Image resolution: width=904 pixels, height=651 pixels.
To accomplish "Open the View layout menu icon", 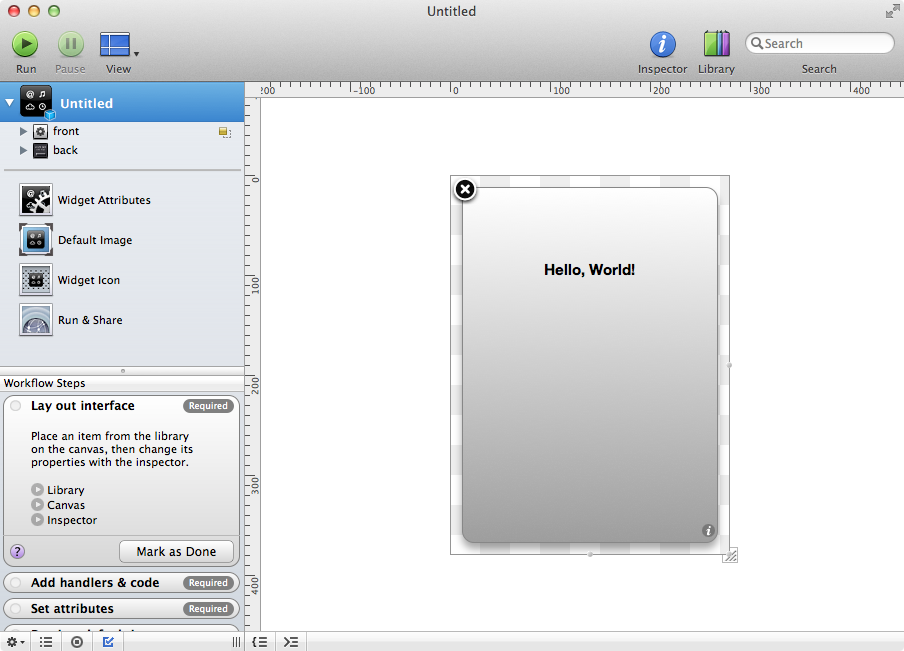I will [x=115, y=44].
